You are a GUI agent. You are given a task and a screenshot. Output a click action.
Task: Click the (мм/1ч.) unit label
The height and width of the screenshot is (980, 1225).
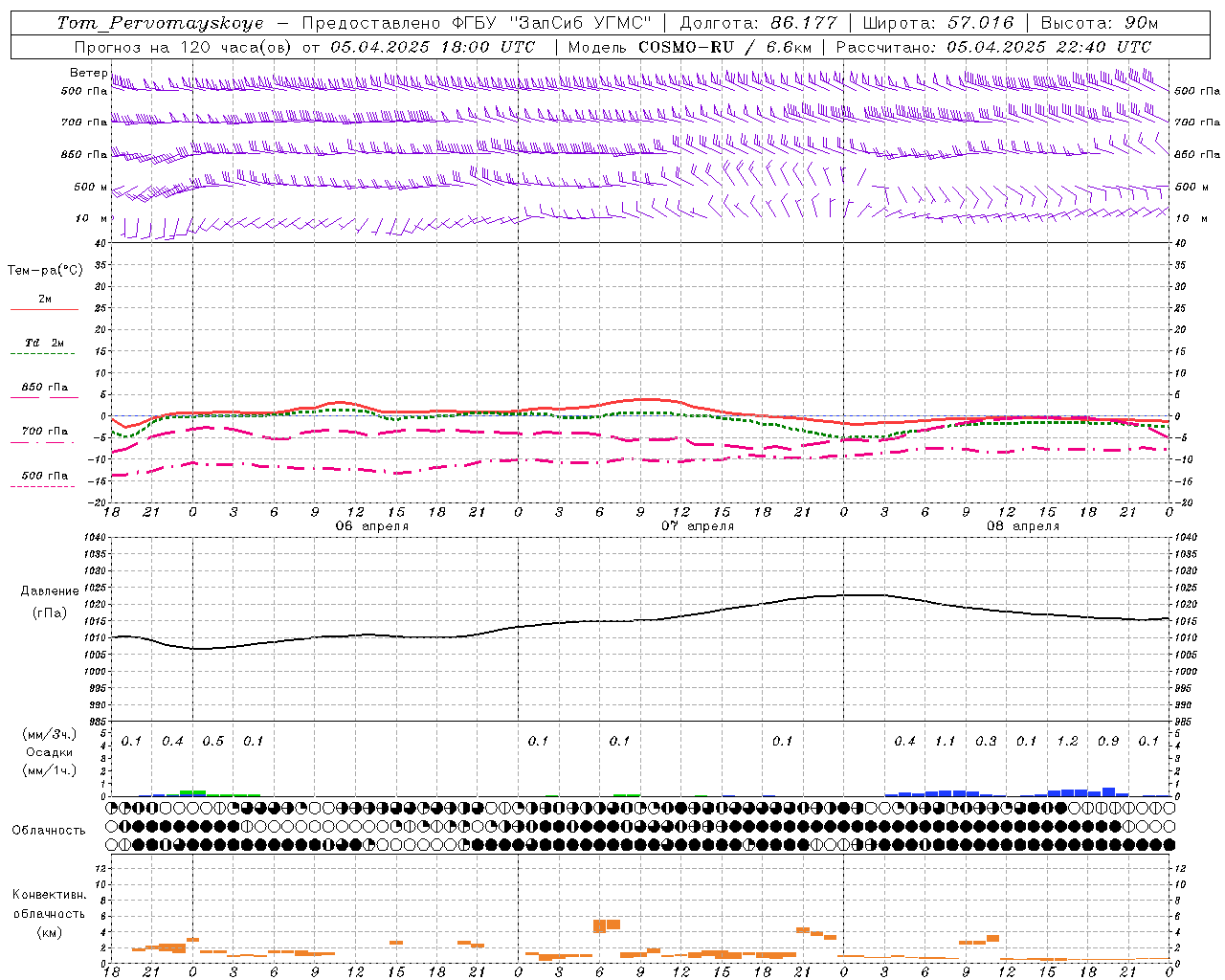pyautogui.click(x=50, y=770)
